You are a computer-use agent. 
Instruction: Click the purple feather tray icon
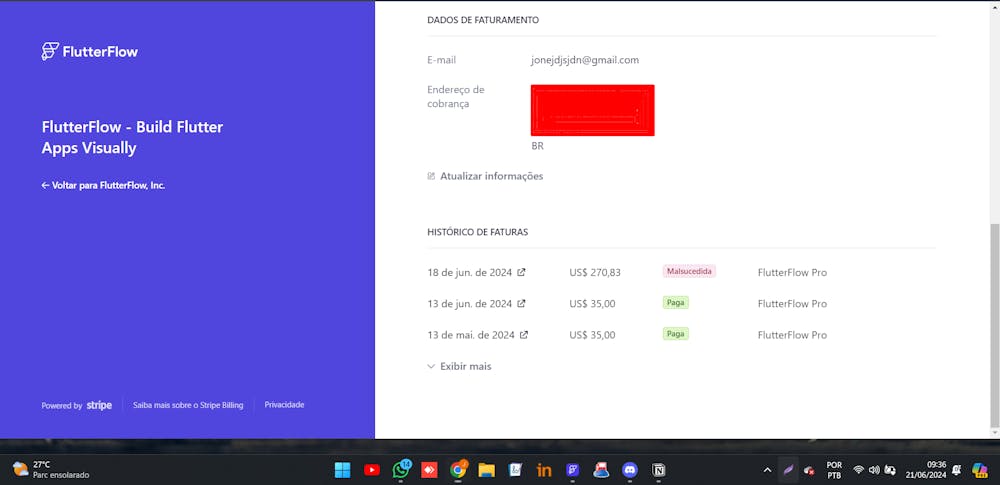tap(788, 470)
